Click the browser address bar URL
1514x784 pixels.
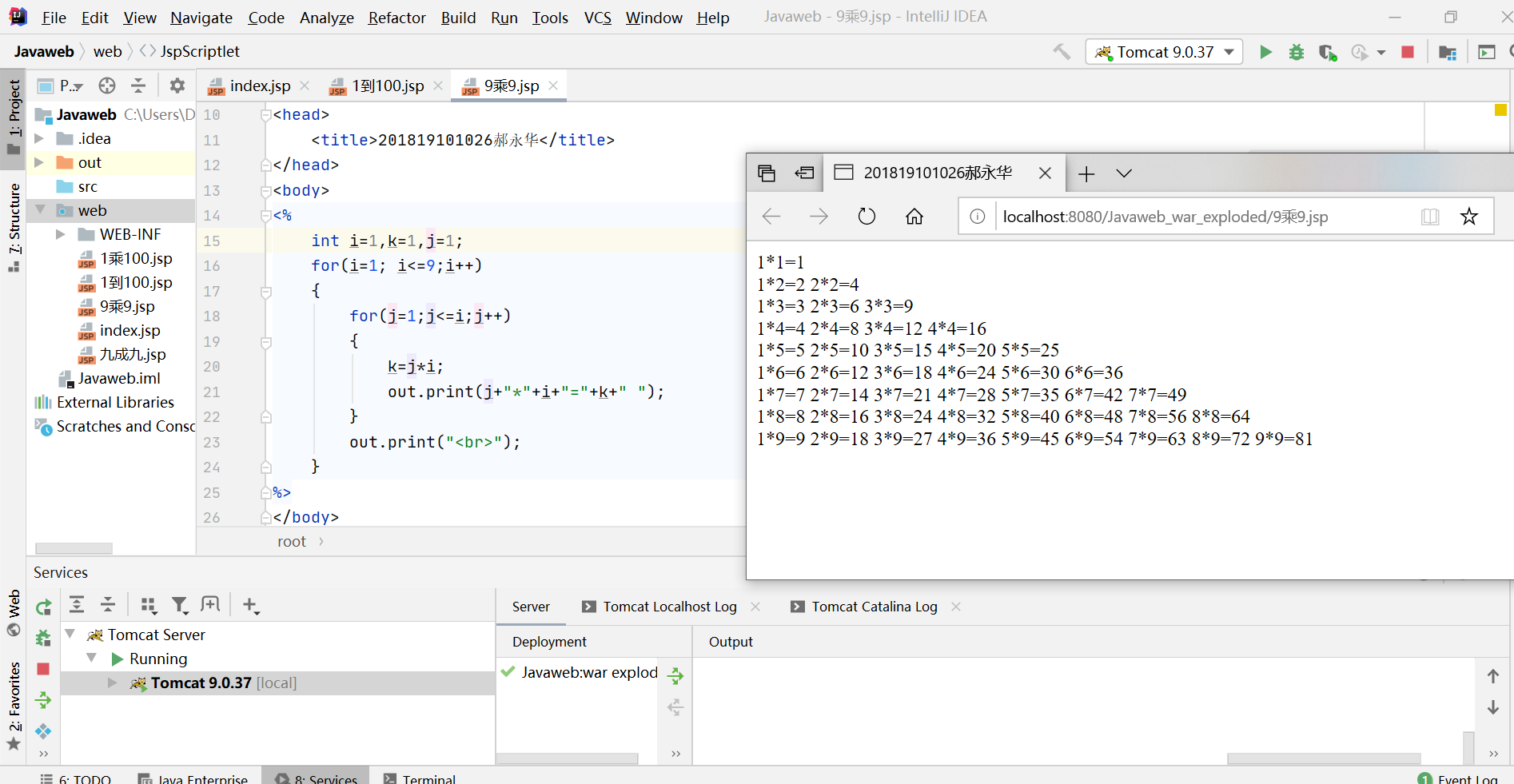1165,217
